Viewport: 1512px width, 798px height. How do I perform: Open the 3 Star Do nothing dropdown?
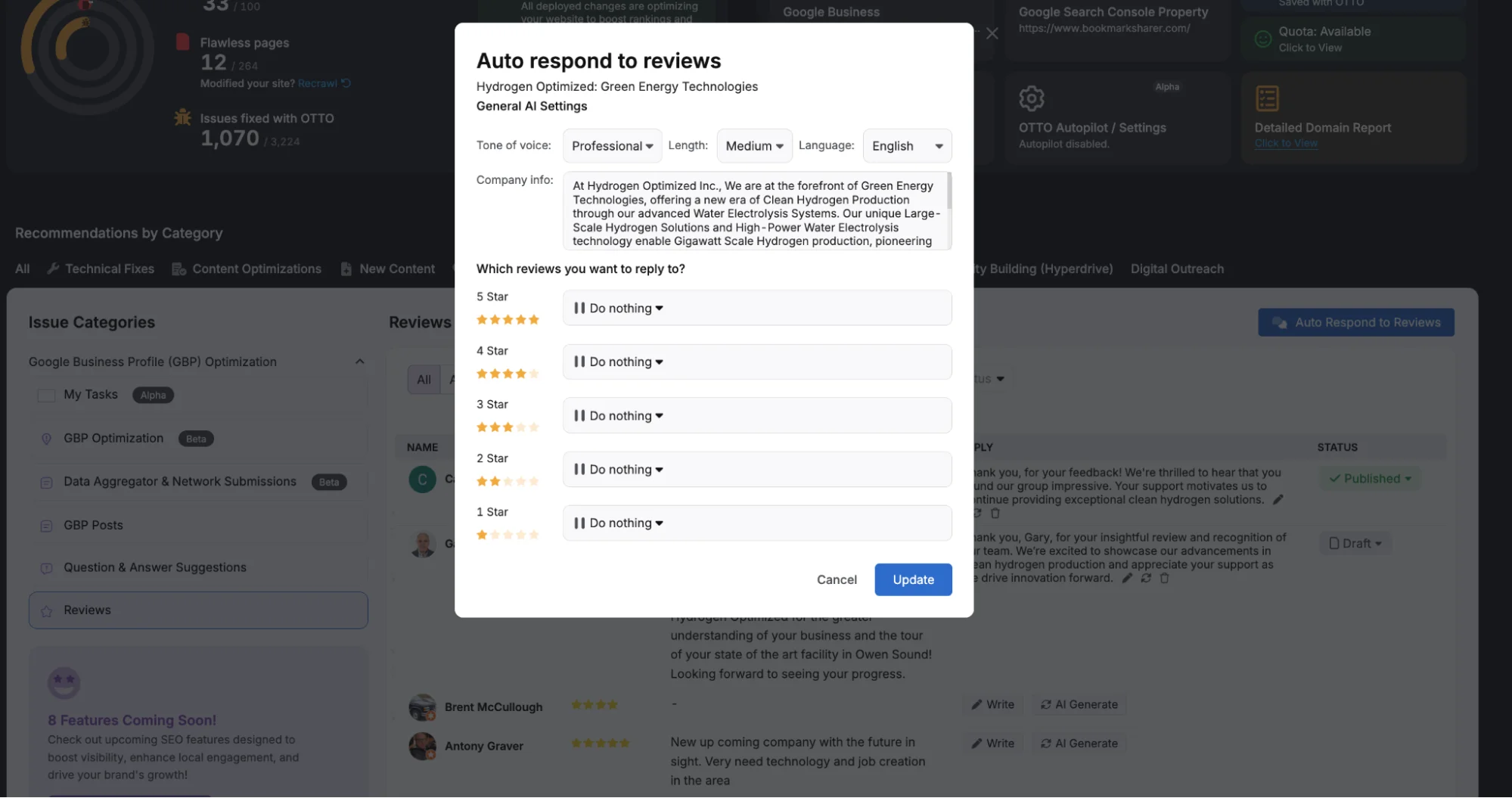[757, 415]
